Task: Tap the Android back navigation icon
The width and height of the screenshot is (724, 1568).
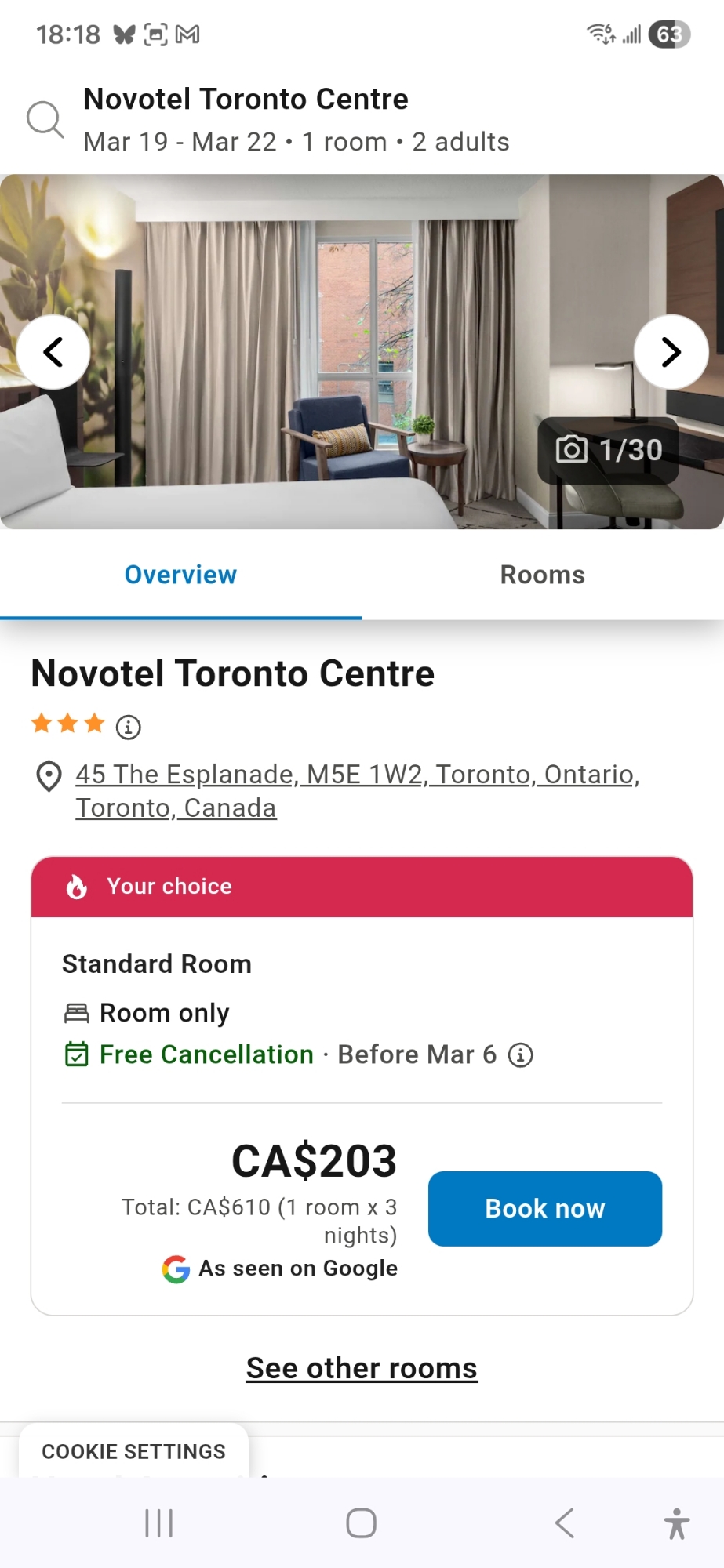Action: point(565,1523)
